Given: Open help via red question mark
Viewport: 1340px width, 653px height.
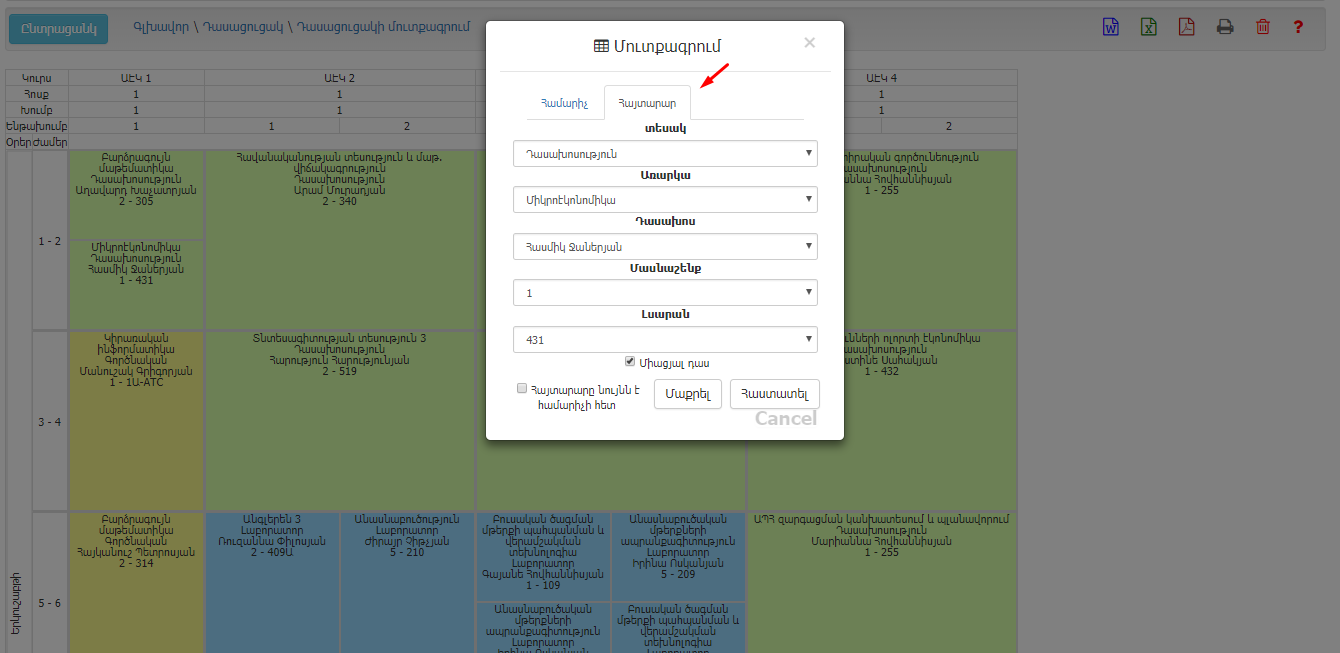Looking at the screenshot, I should pyautogui.click(x=1298, y=27).
